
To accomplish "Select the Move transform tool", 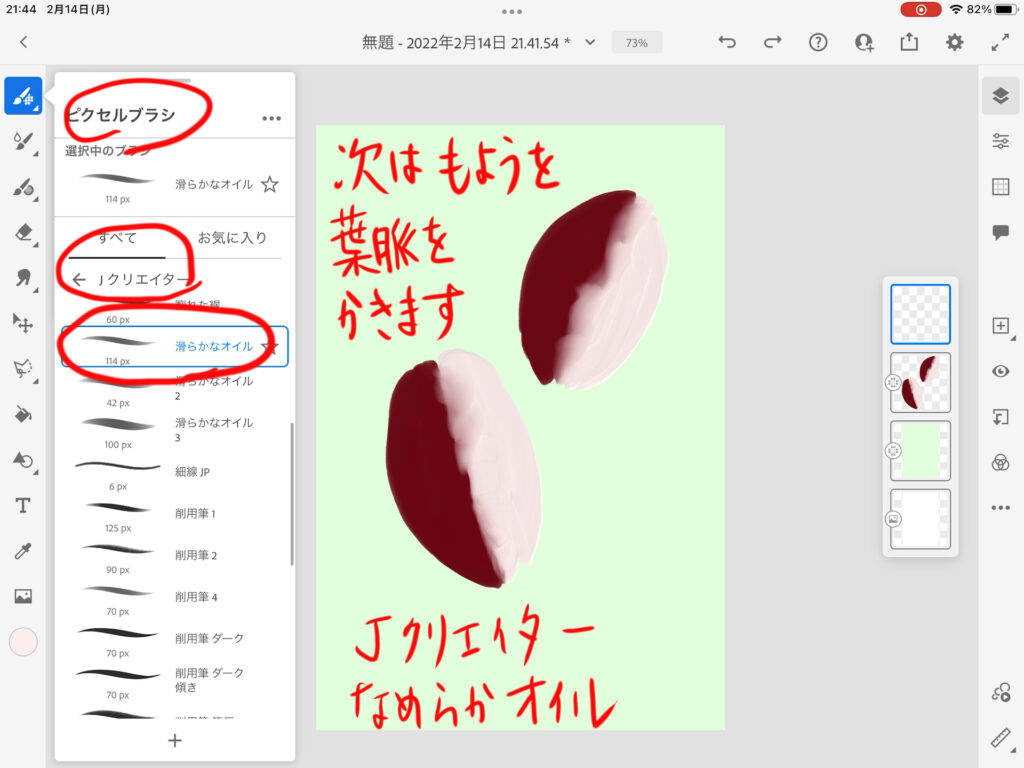I will point(23,322).
